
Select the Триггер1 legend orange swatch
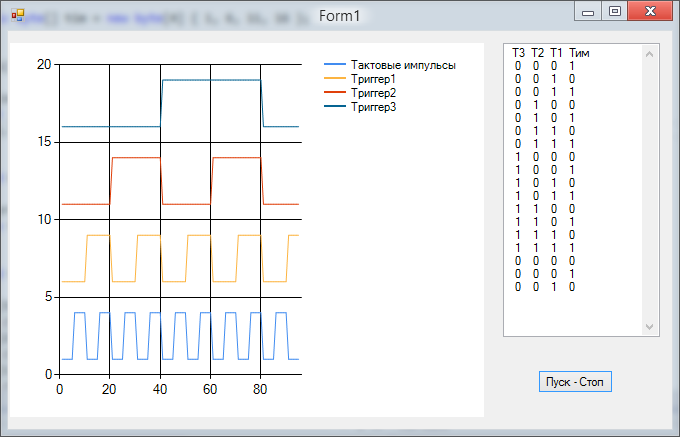click(x=335, y=79)
